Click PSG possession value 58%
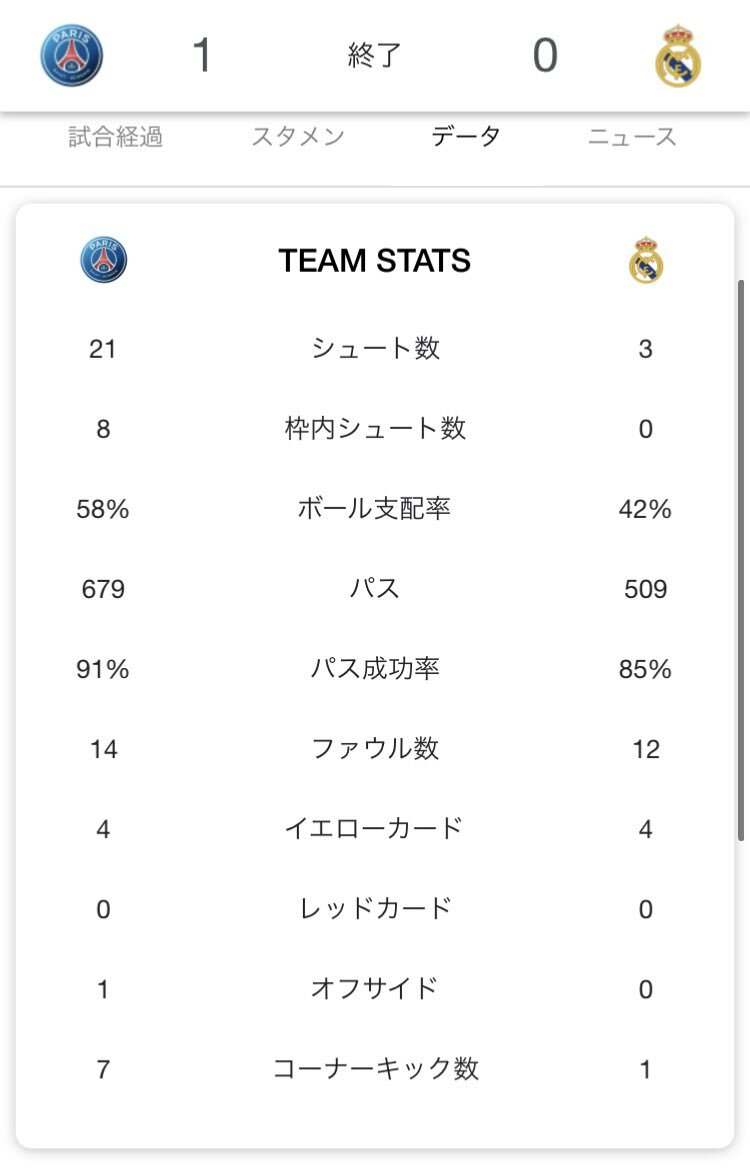The image size is (750, 1169). 103,509
